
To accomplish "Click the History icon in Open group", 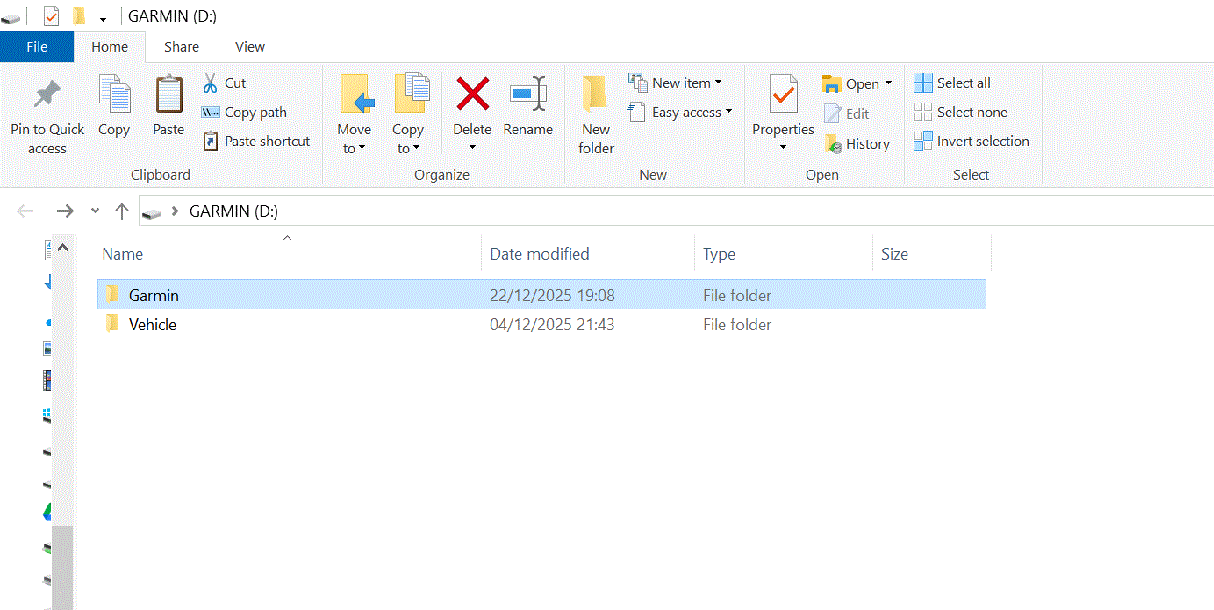I will tap(835, 144).
